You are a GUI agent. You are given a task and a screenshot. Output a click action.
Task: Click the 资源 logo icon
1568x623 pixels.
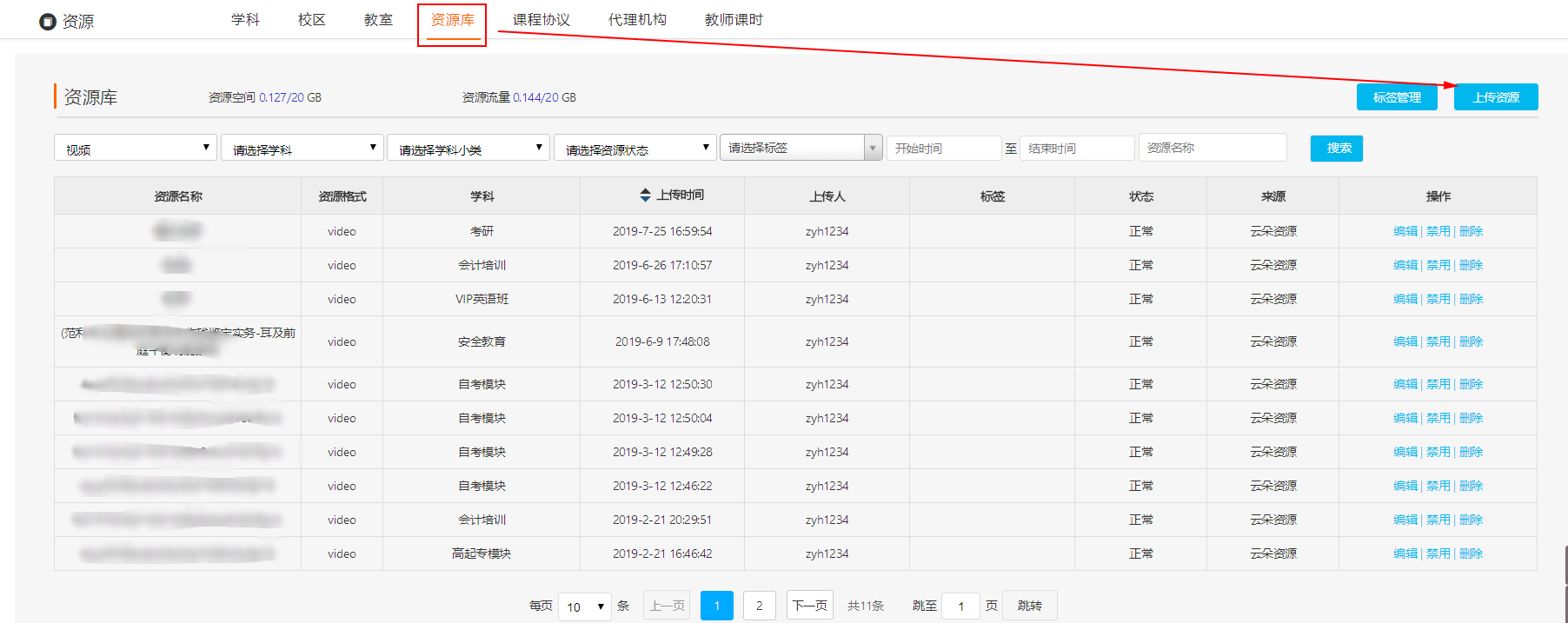pos(48,22)
